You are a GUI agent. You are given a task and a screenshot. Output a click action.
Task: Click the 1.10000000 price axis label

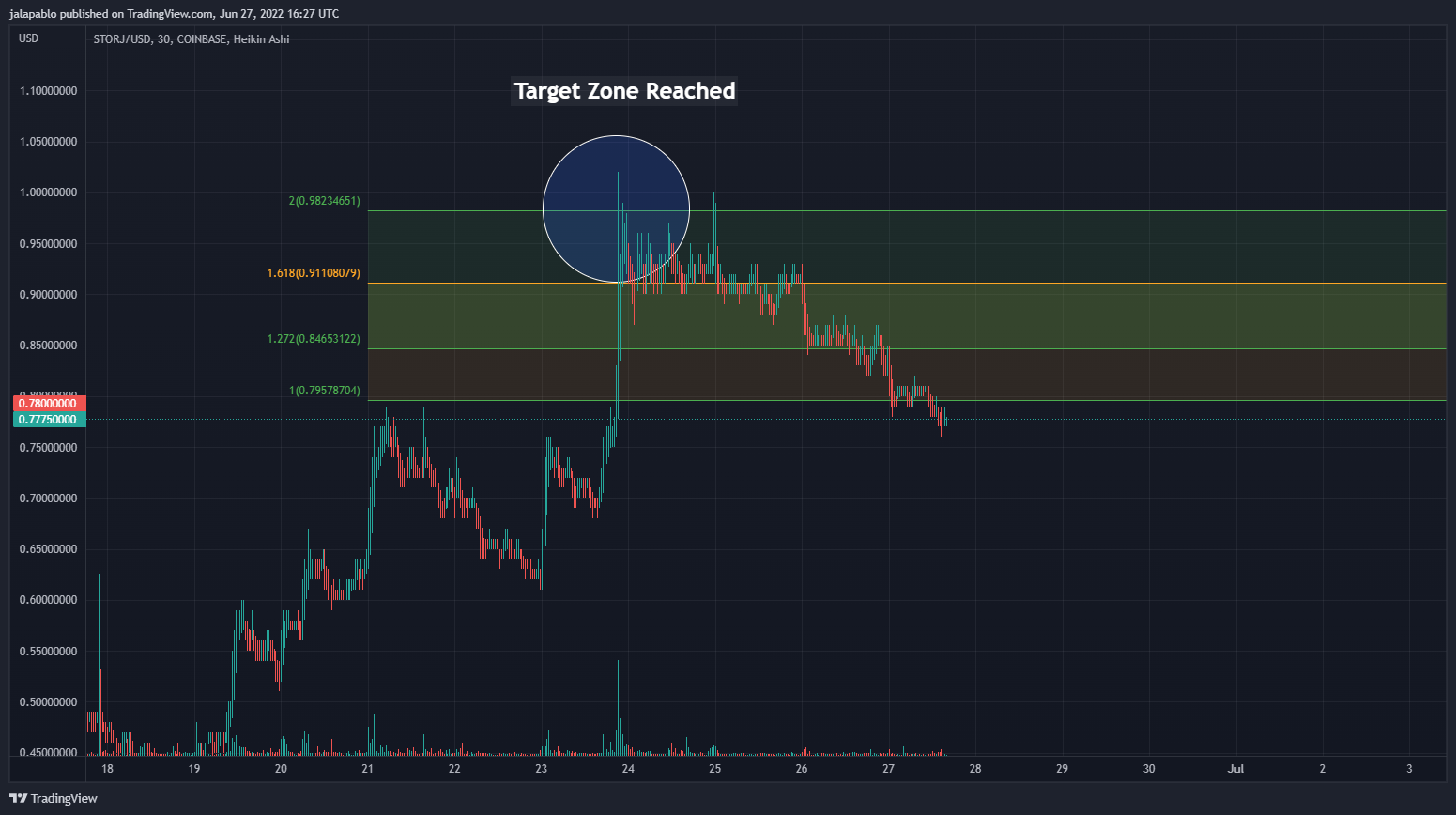pos(48,91)
